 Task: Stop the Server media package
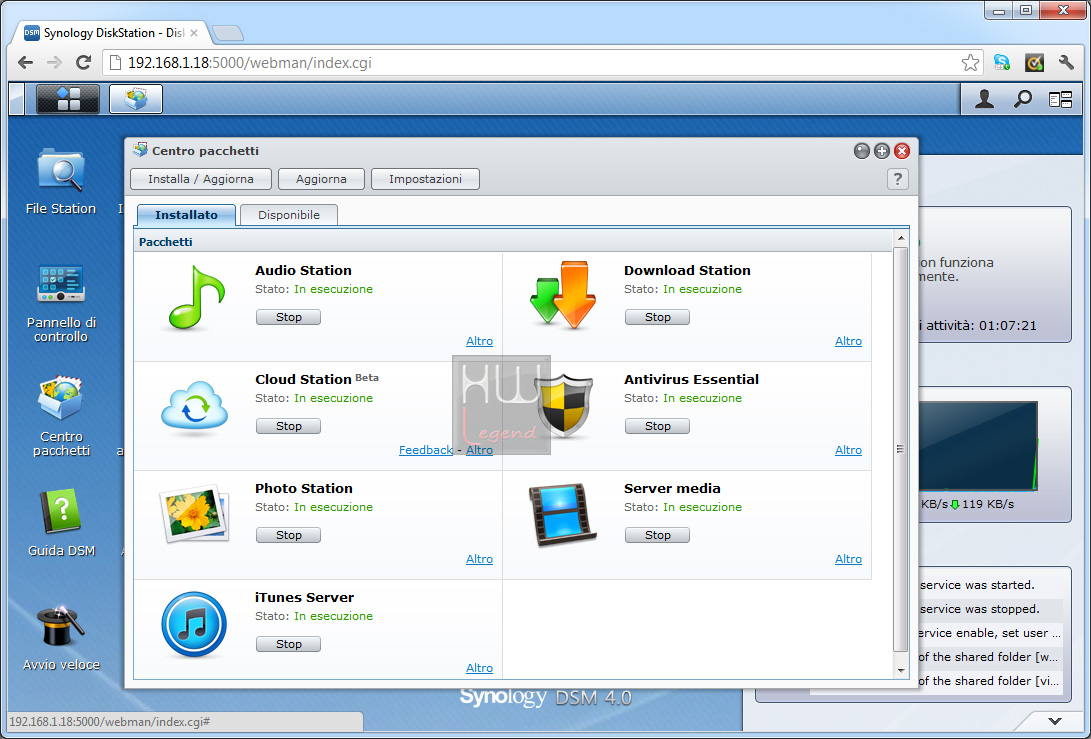click(x=658, y=535)
